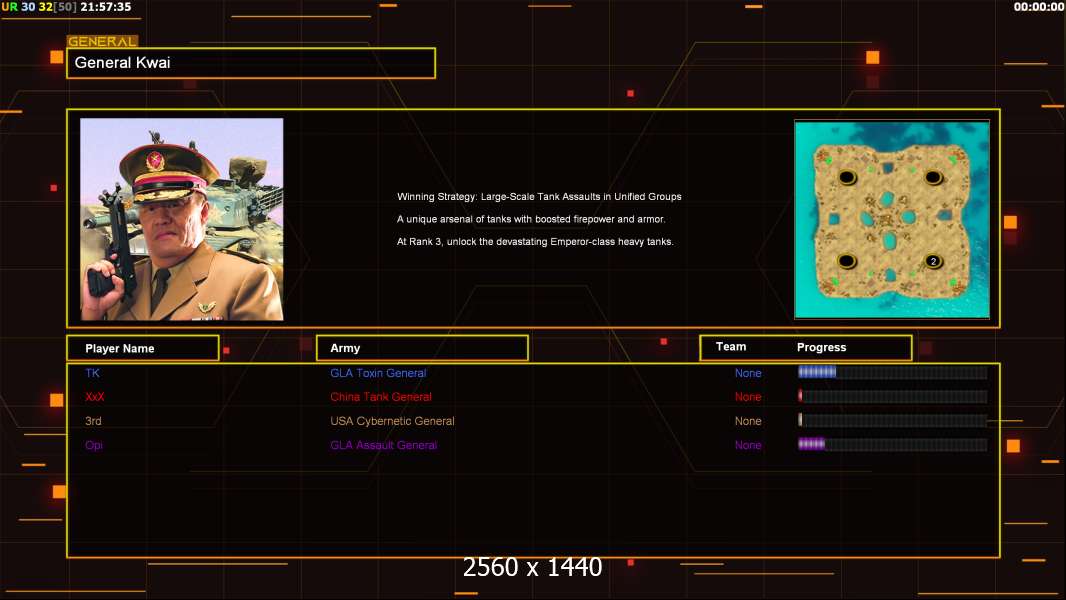
Task: Click the General Kwai name field
Action: (x=251, y=63)
